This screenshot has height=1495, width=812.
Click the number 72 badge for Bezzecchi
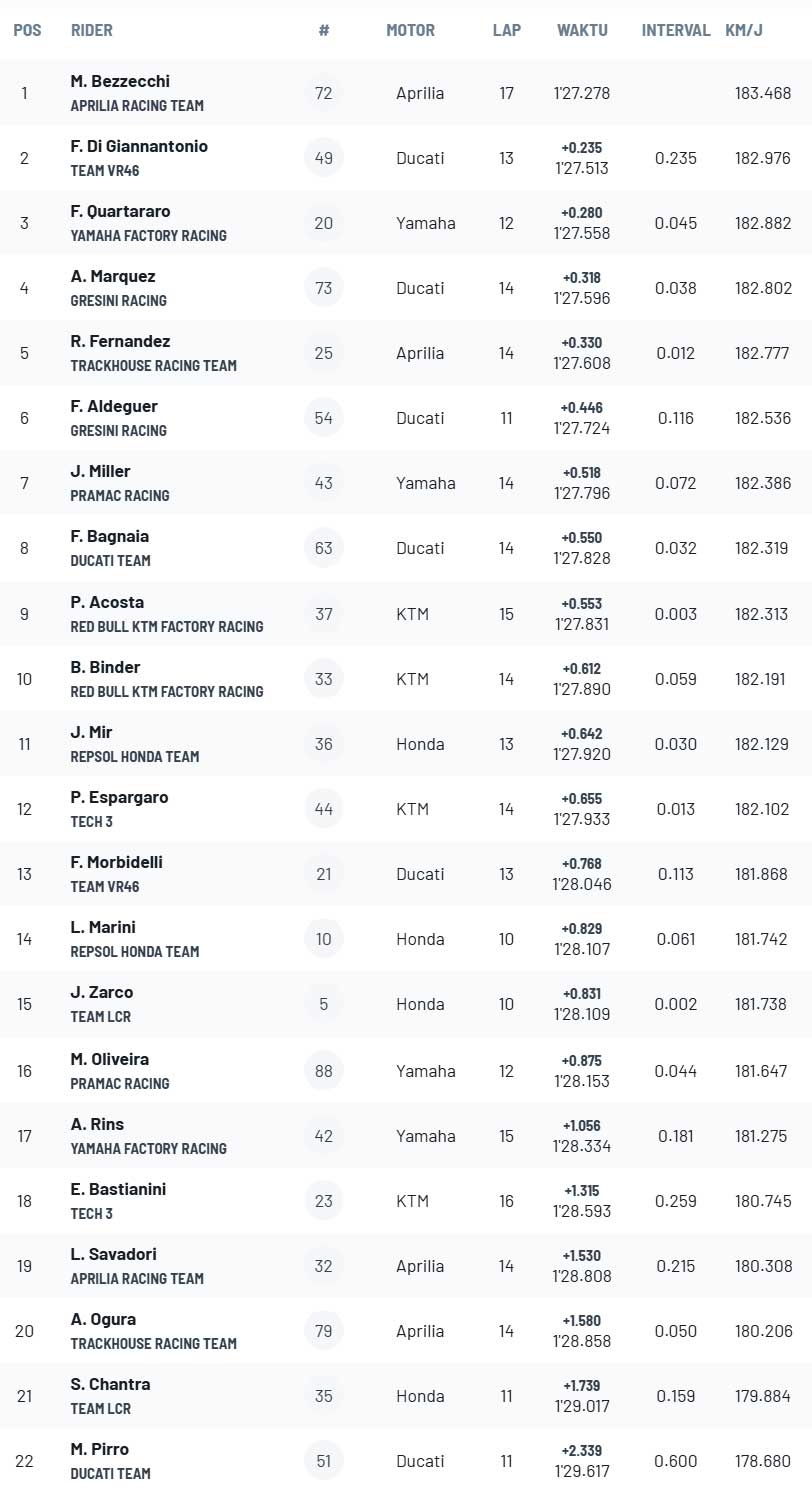point(323,93)
